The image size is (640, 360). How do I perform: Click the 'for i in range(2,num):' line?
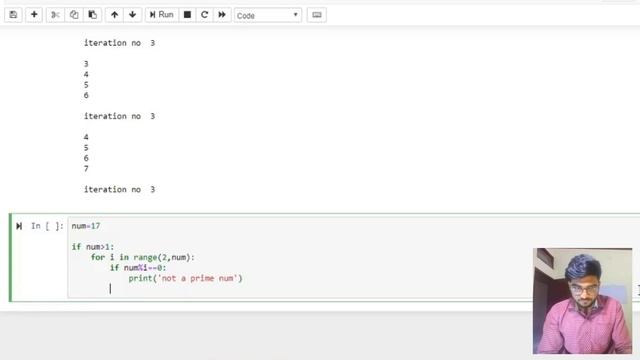(x=143, y=258)
